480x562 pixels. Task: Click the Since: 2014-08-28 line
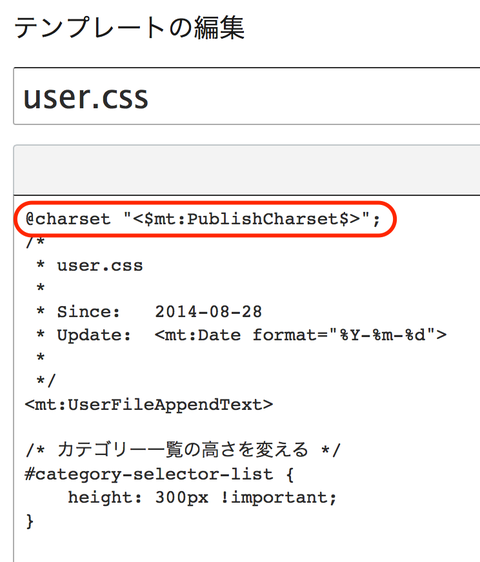(x=149, y=311)
